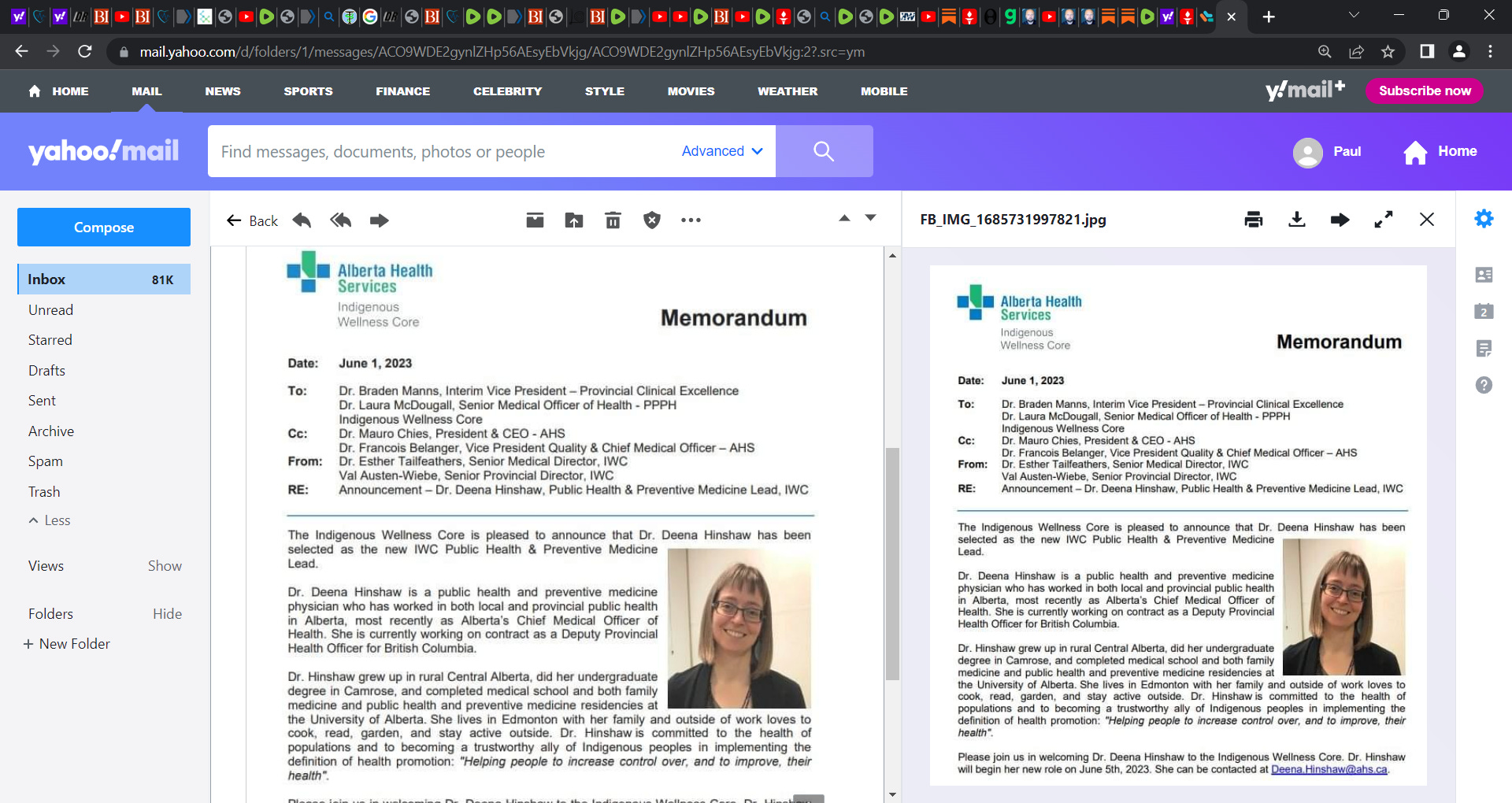
Task: Click the HOME link in top navigation
Action: (x=58, y=91)
